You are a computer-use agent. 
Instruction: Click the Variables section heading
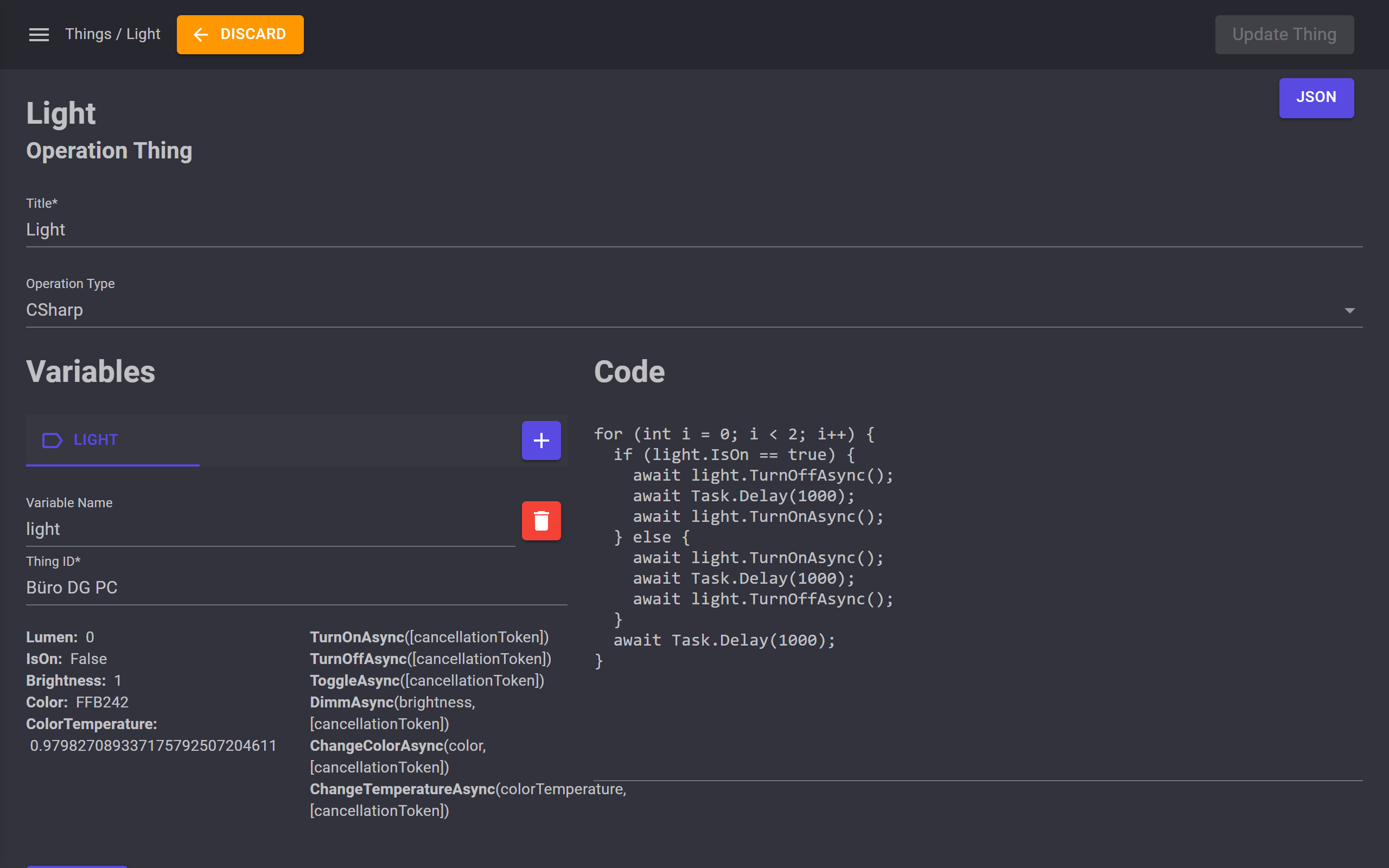[x=91, y=372]
